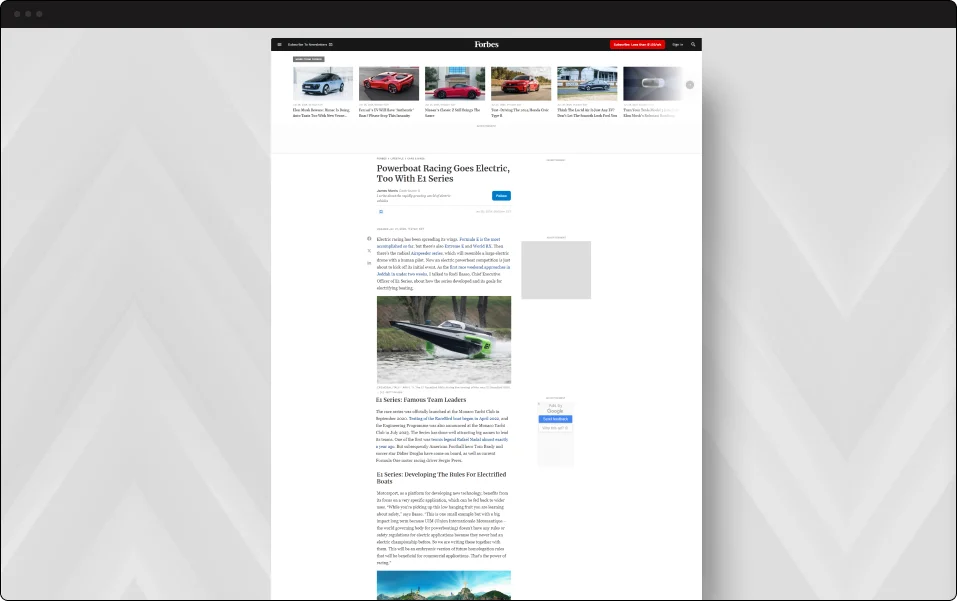The height and width of the screenshot is (601, 957).
Task: Click the Forbes logo
Action: click(x=486, y=44)
